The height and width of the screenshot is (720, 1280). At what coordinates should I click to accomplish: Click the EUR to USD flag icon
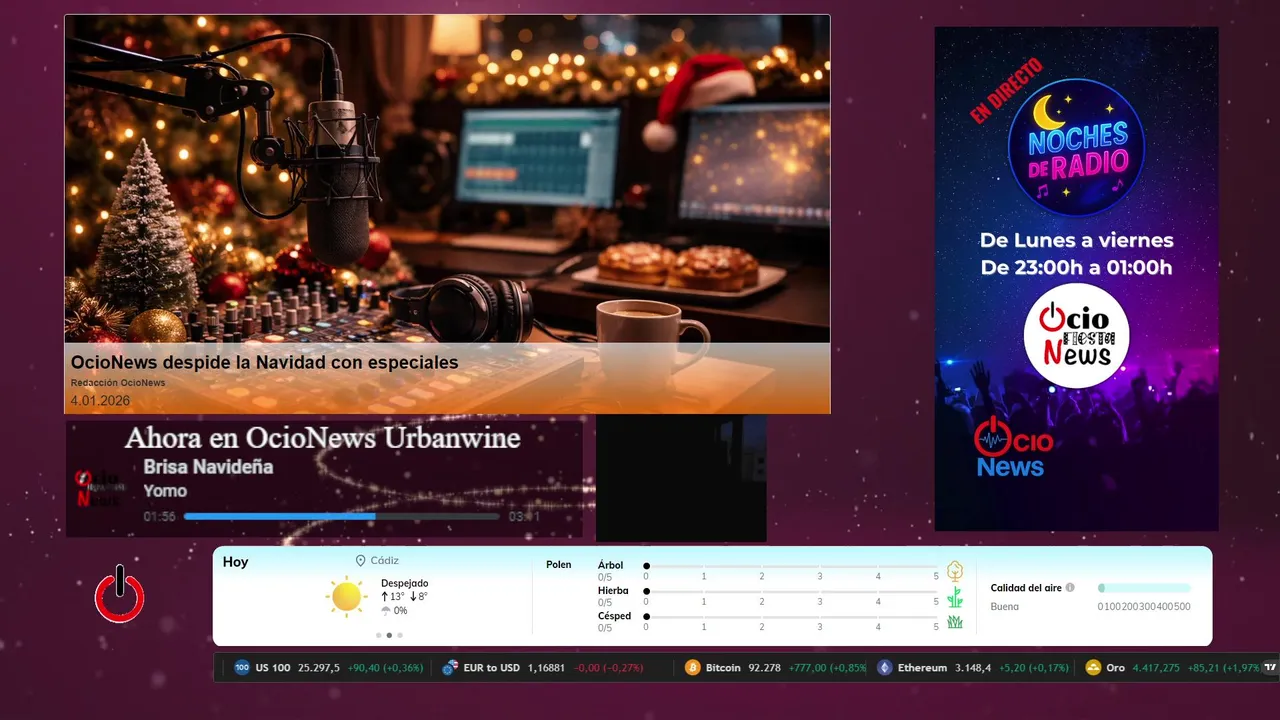pos(451,668)
